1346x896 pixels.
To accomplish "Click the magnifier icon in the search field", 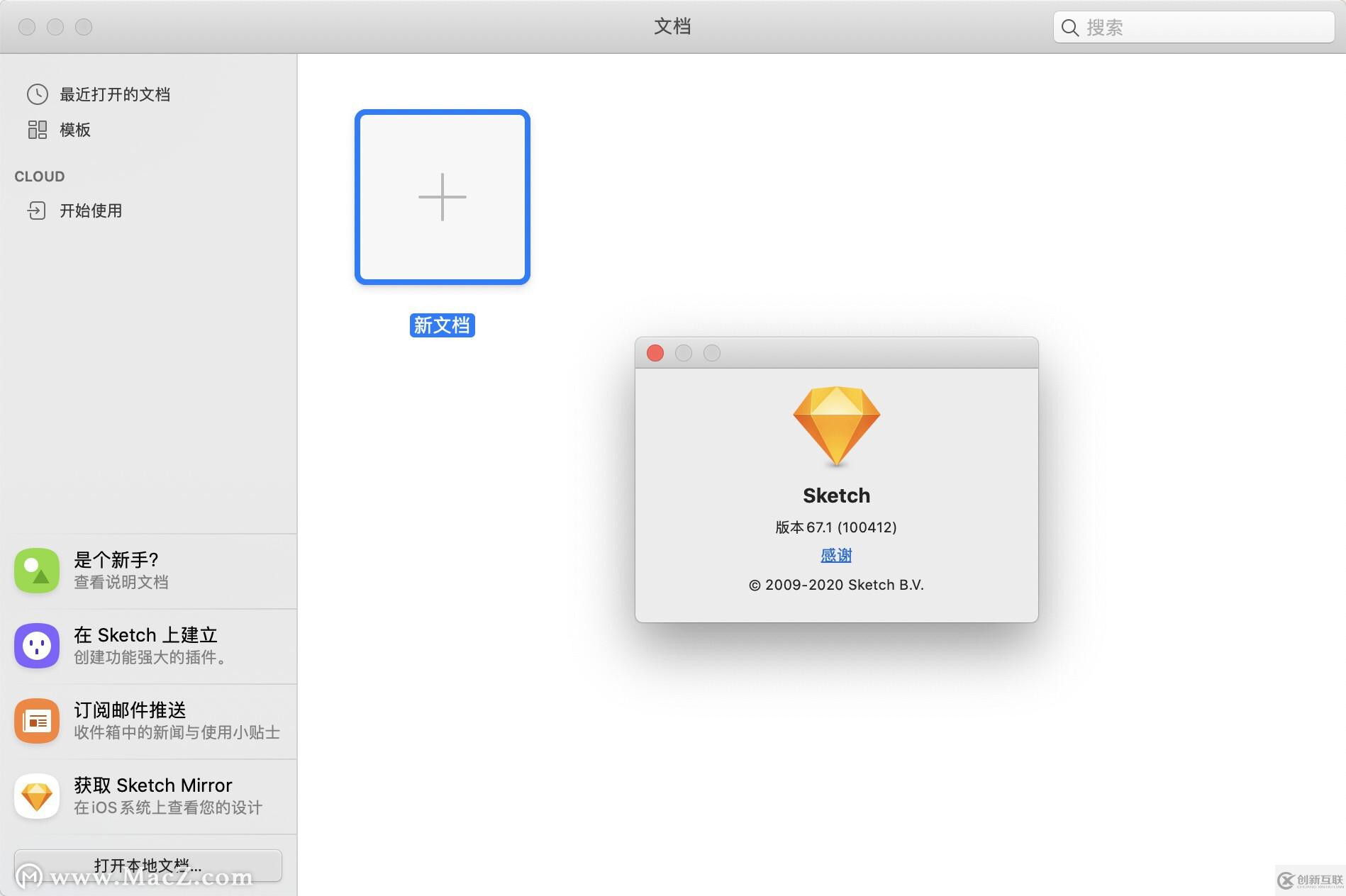I will [x=1070, y=27].
